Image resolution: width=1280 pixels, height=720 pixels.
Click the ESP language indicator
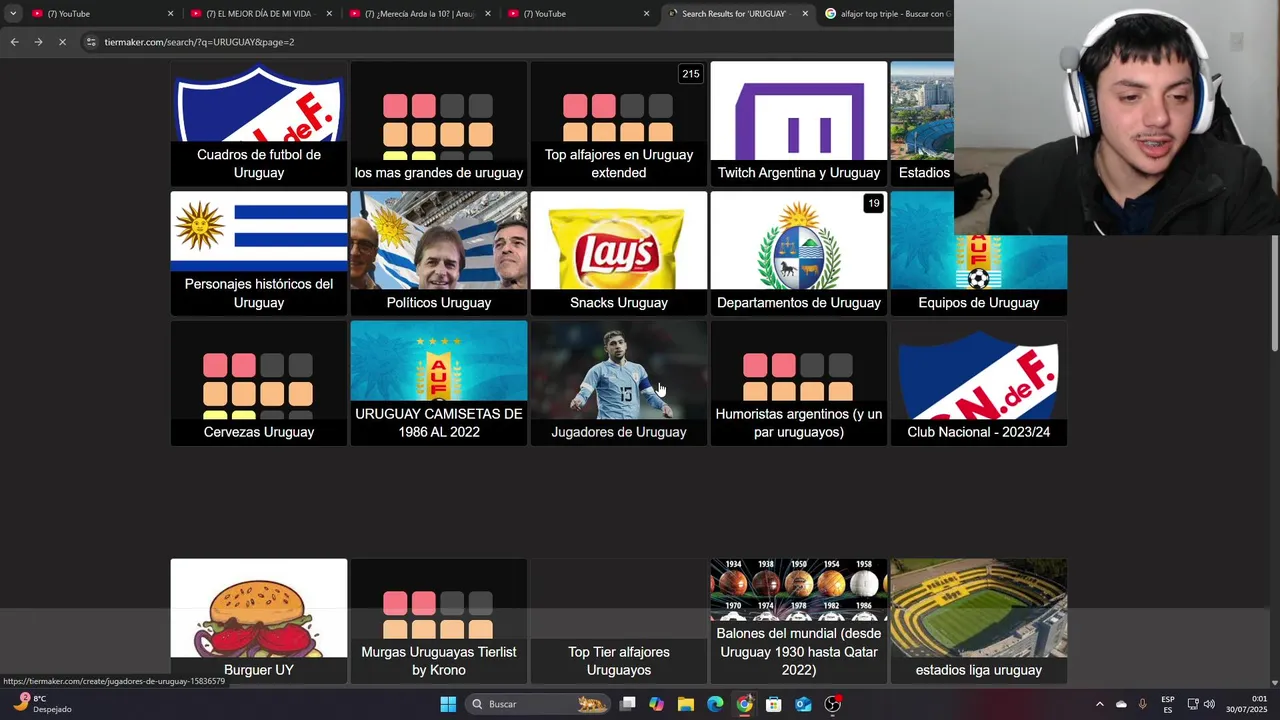click(1168, 704)
